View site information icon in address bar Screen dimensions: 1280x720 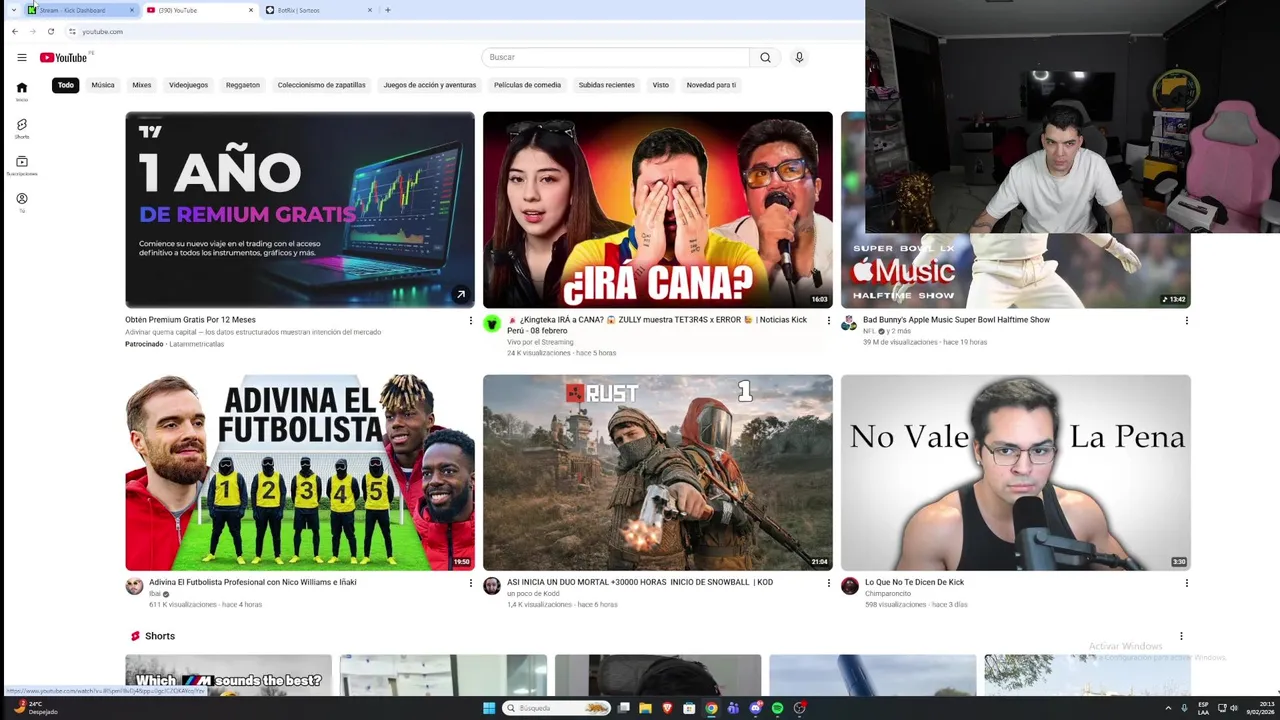72,31
